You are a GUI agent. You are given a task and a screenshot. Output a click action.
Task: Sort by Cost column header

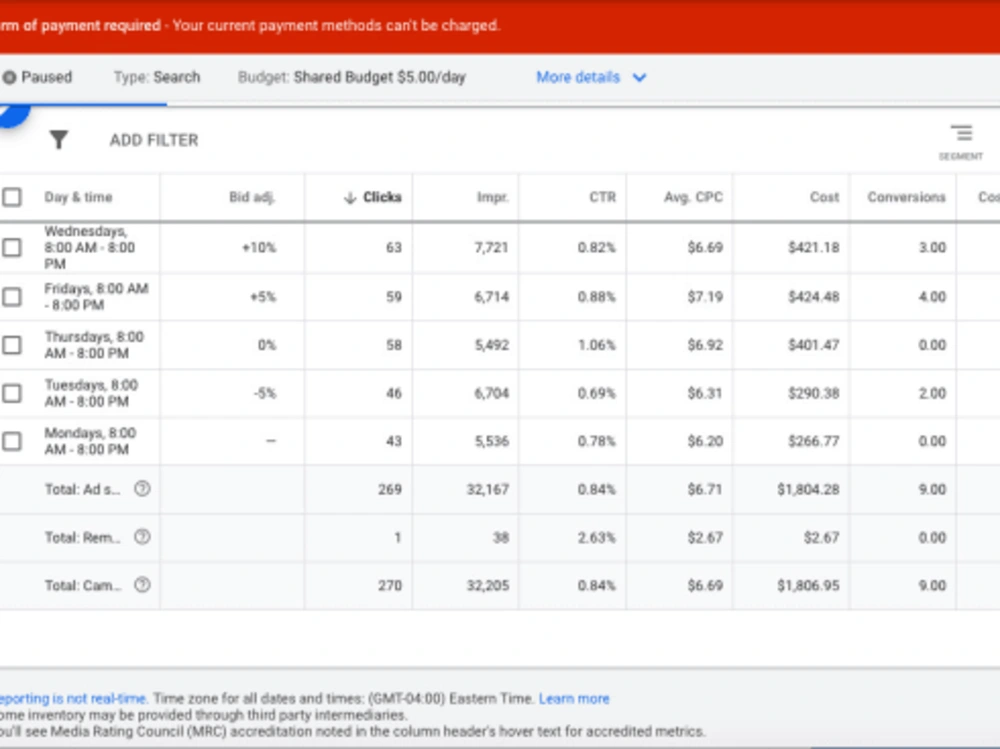(x=824, y=197)
